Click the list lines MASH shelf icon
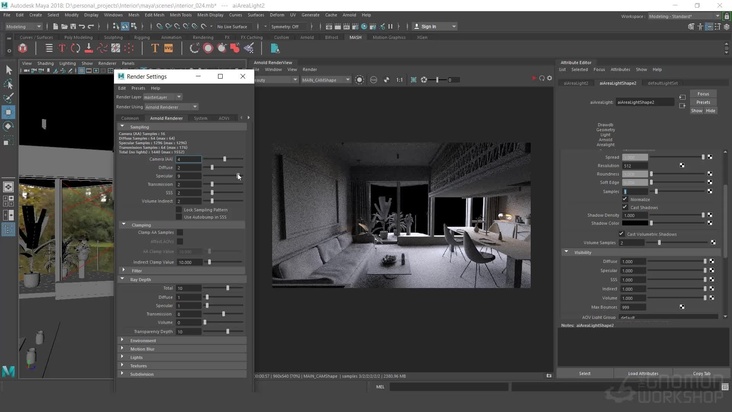The height and width of the screenshot is (412, 732). coord(49,48)
